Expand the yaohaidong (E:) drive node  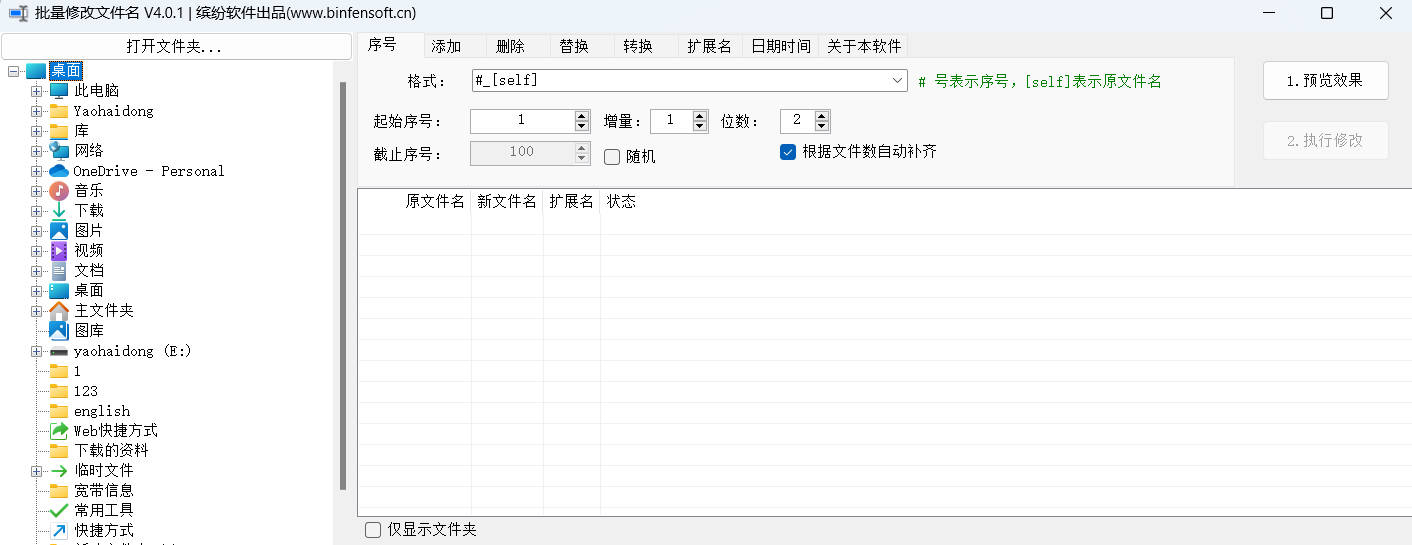point(36,351)
